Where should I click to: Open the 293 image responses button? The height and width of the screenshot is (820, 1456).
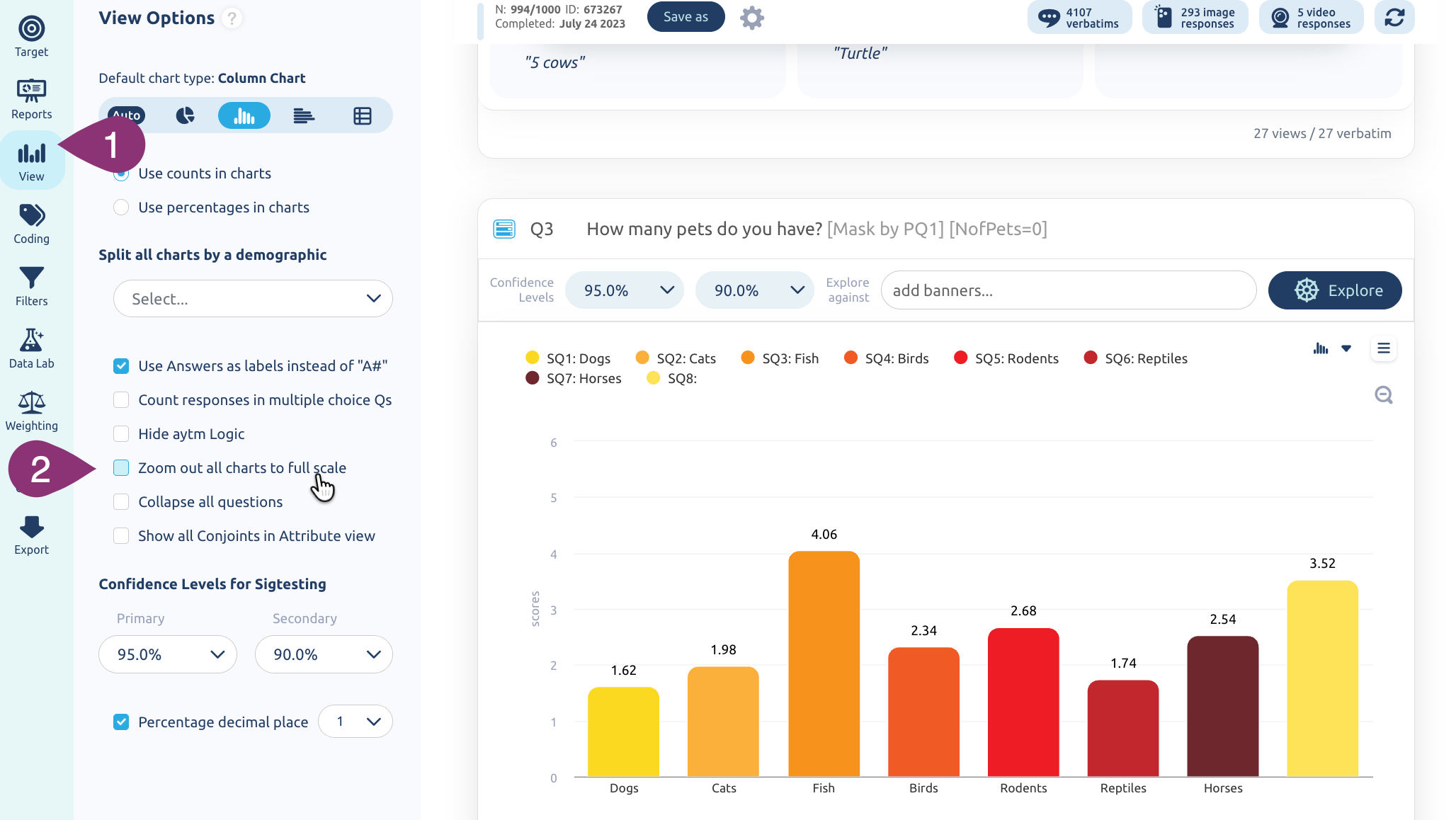point(1195,18)
